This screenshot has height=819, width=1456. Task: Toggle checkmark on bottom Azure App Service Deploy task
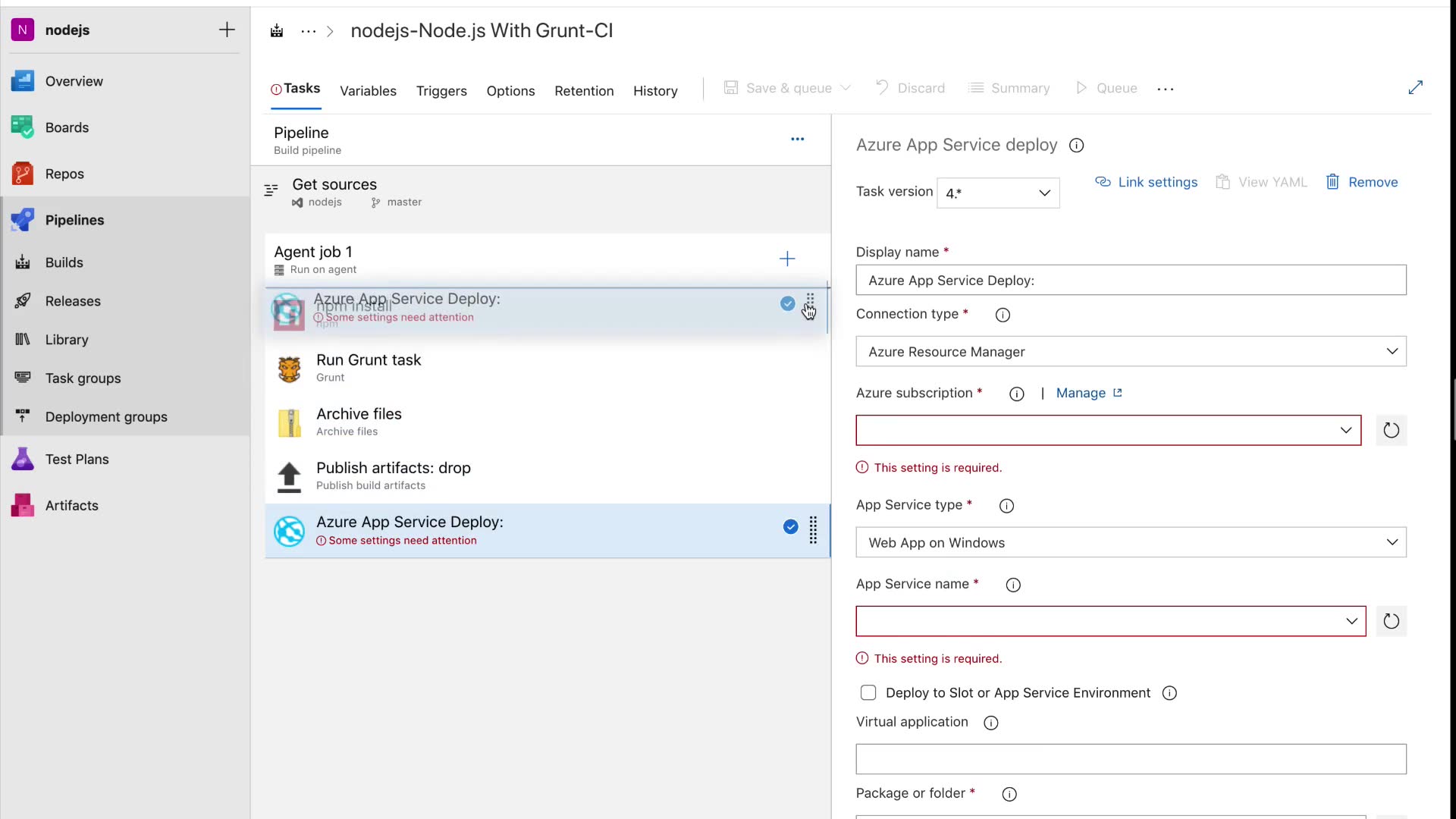[x=790, y=527]
